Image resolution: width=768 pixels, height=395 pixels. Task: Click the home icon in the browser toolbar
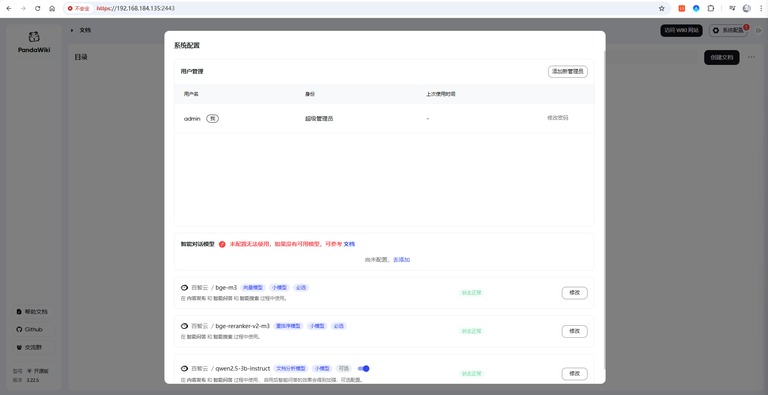coord(52,8)
